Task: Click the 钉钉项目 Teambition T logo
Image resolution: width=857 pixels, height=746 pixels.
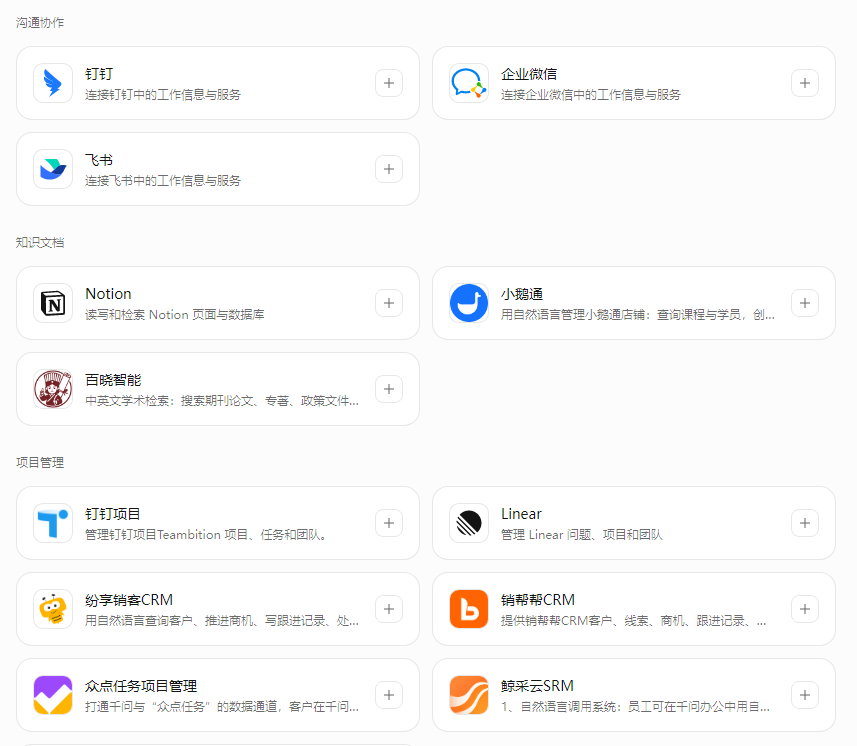Action: click(53, 523)
